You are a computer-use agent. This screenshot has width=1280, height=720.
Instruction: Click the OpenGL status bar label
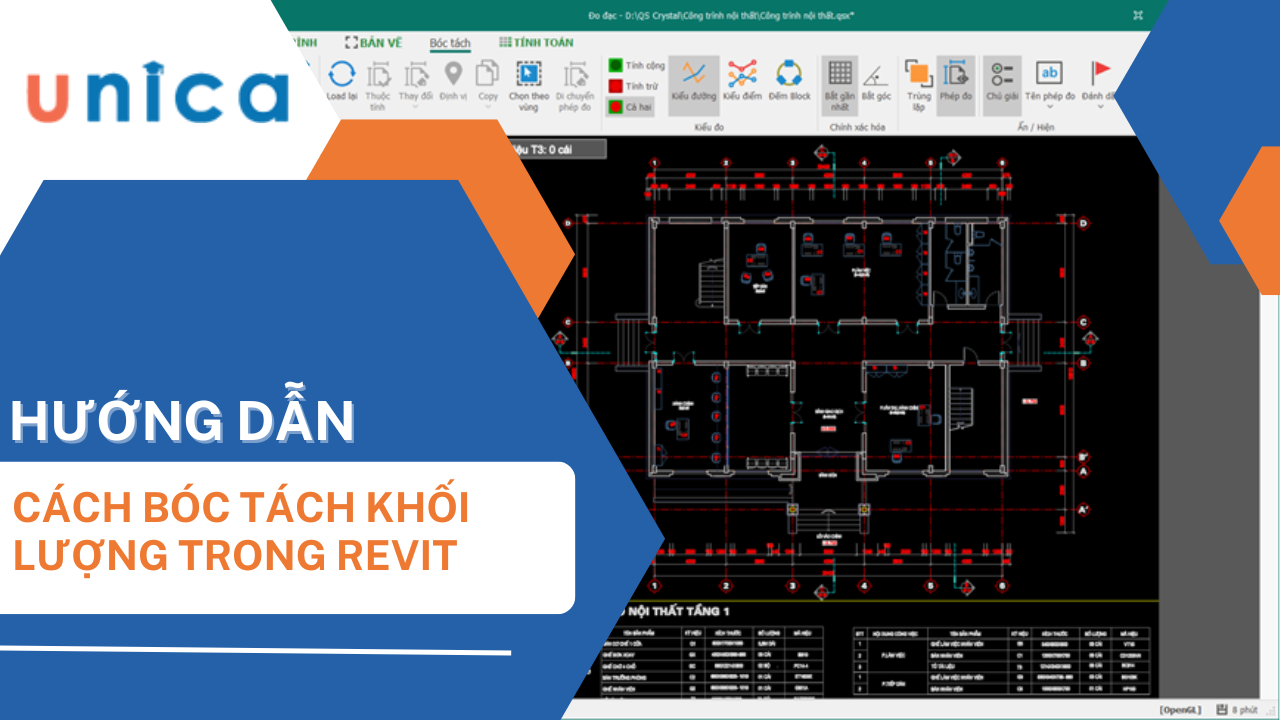pyautogui.click(x=1182, y=710)
